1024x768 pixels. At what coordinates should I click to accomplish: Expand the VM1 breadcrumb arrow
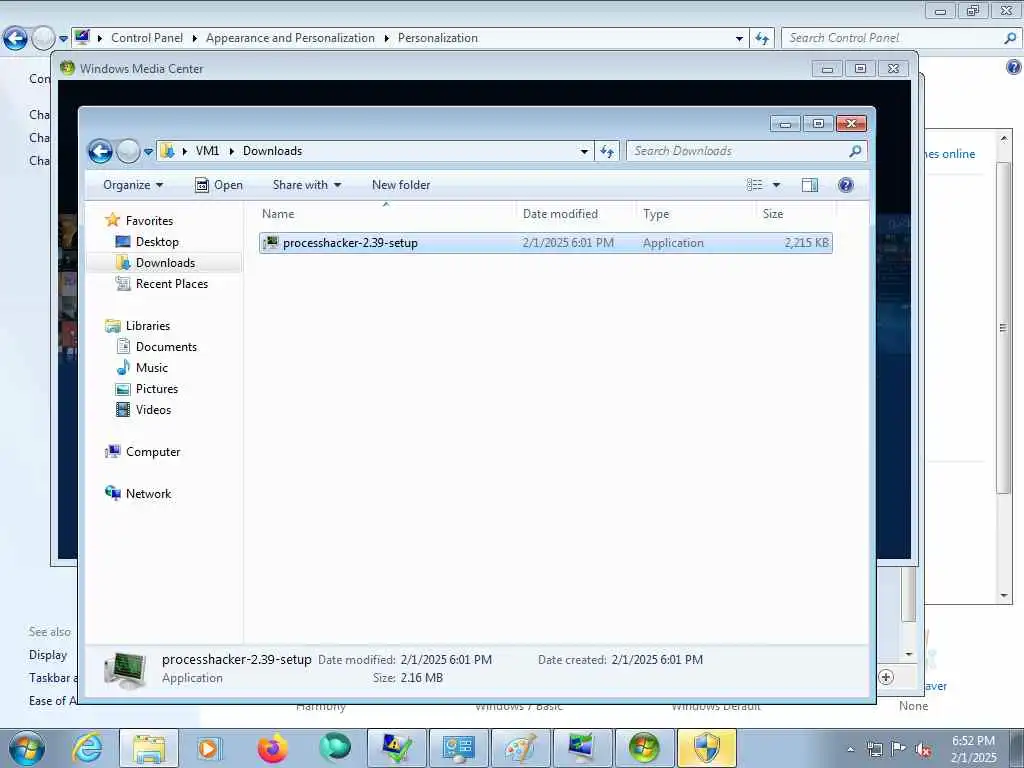click(x=231, y=152)
